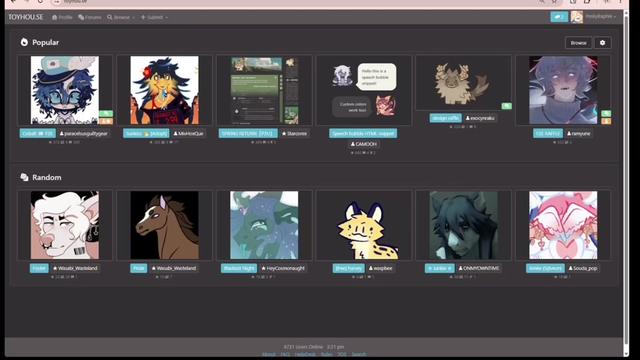
Task: Open owner link waspbee
Action: click(380, 268)
